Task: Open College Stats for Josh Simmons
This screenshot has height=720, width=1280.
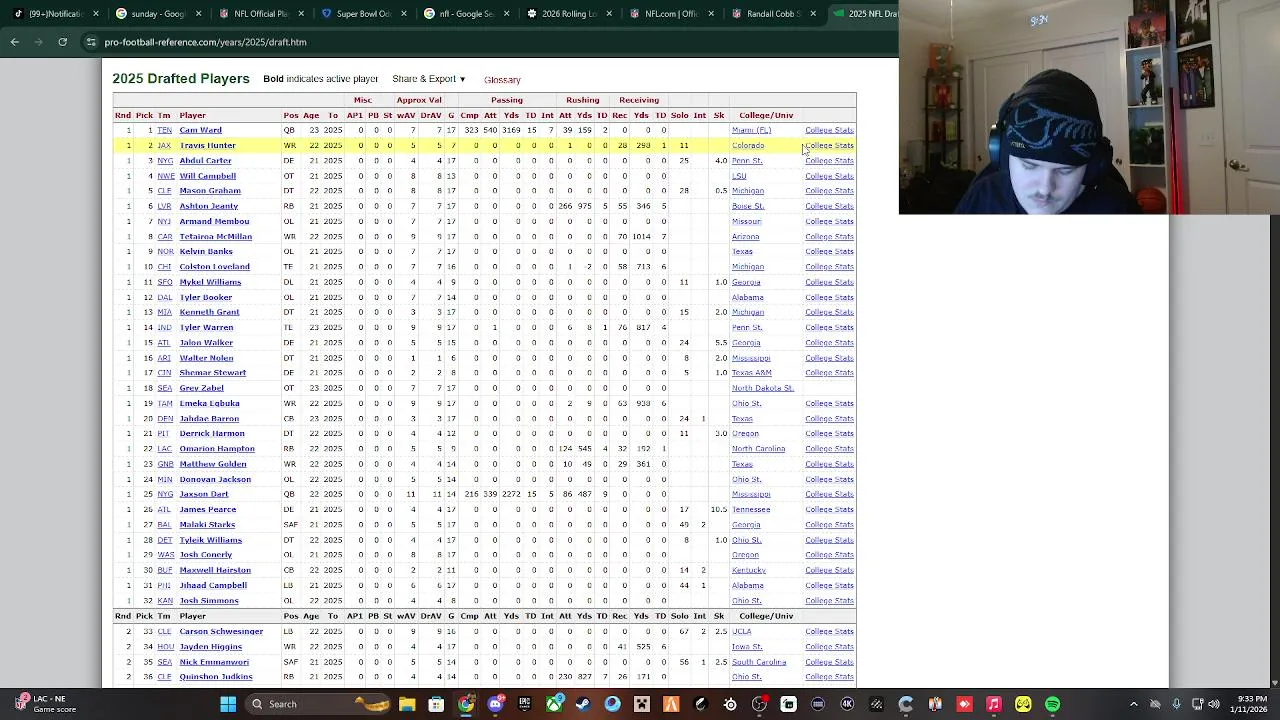Action: (829, 601)
